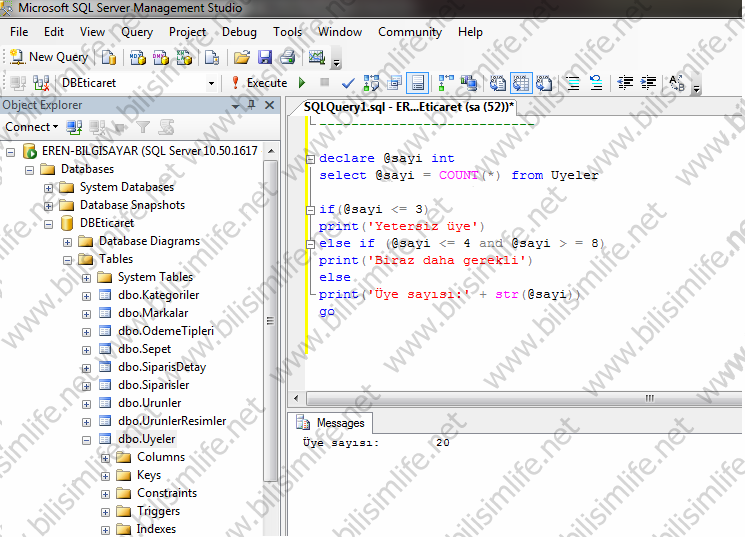
Task: Click the Uncomment Selected Lines icon
Action: tap(596, 83)
